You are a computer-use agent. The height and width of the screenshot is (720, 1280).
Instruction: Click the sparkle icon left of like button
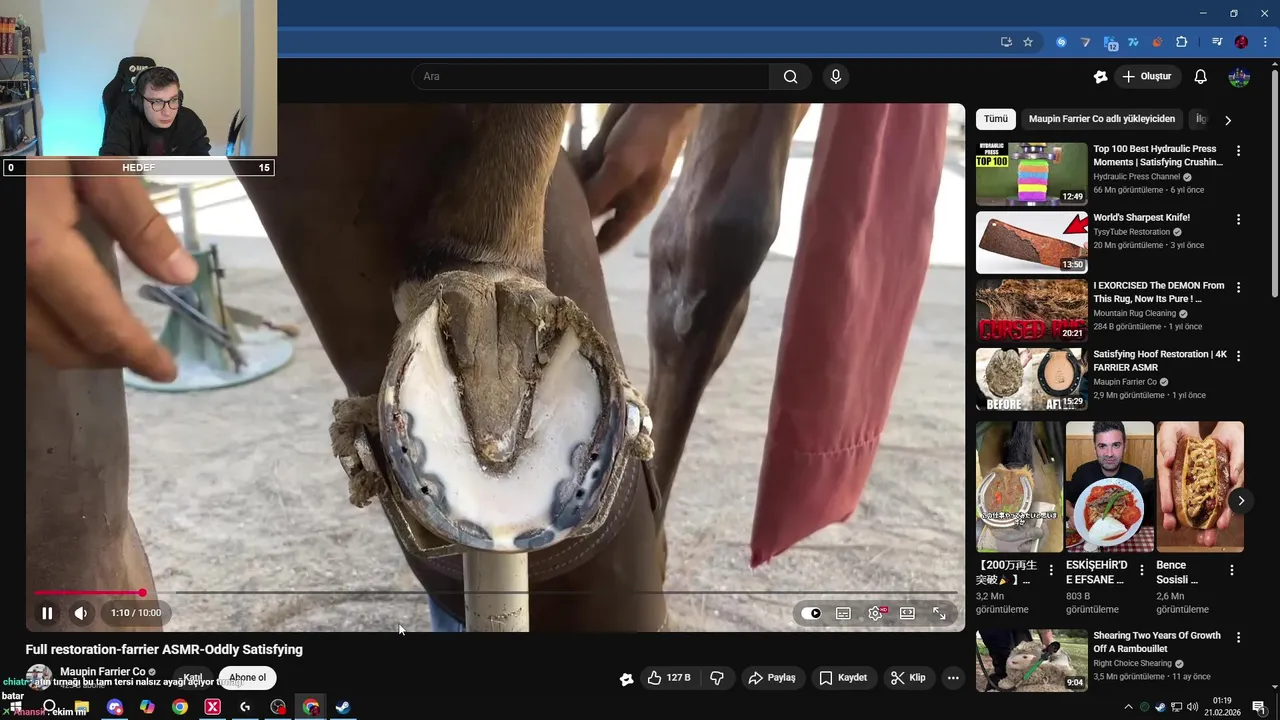tap(626, 679)
